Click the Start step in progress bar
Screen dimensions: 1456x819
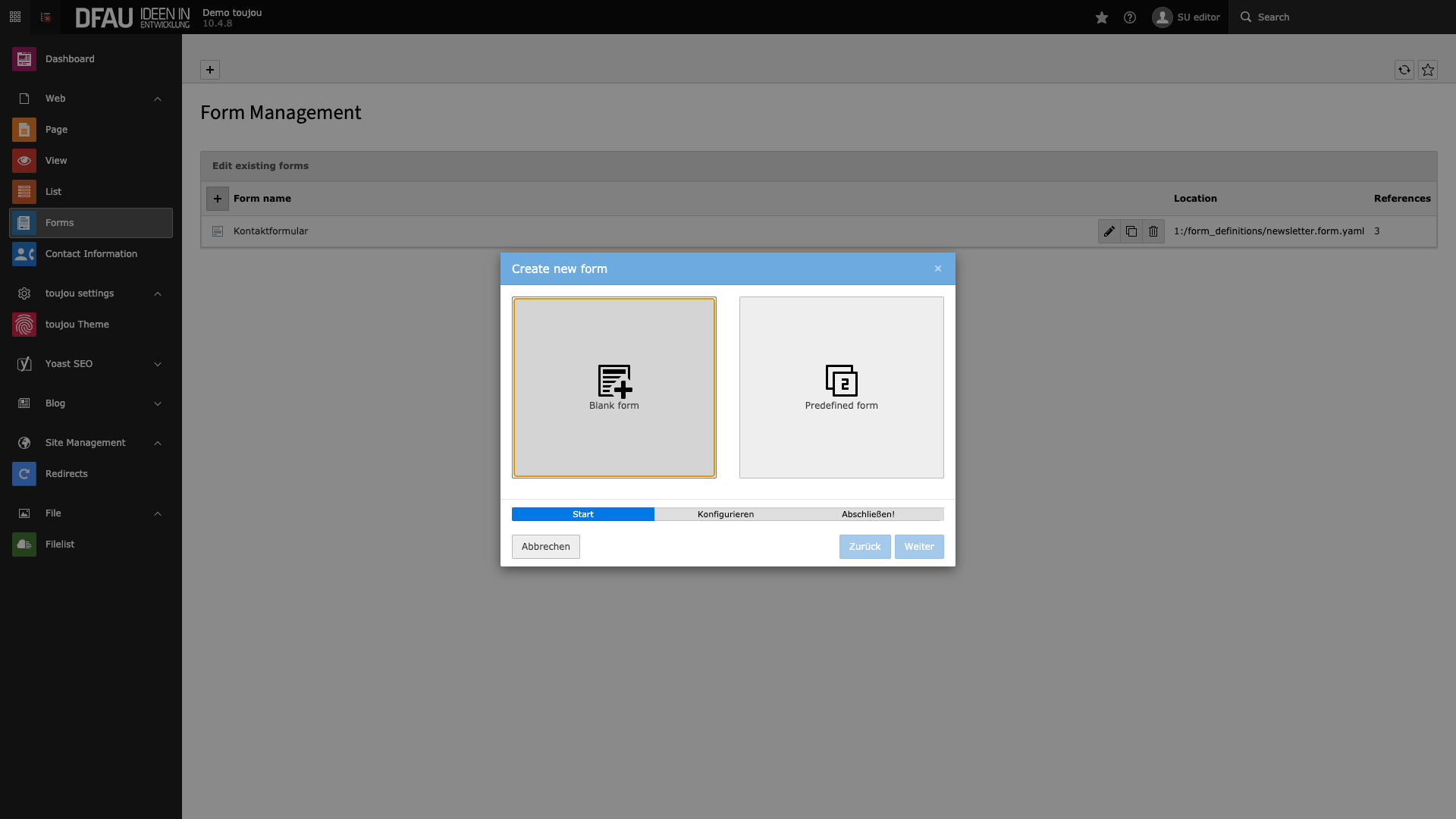(x=583, y=514)
